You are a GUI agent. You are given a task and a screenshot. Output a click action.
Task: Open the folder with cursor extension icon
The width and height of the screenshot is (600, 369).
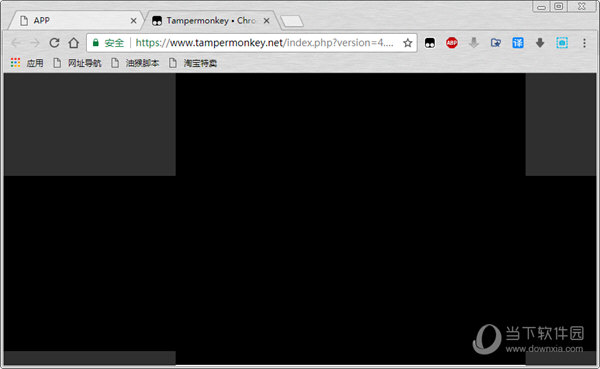tap(496, 42)
